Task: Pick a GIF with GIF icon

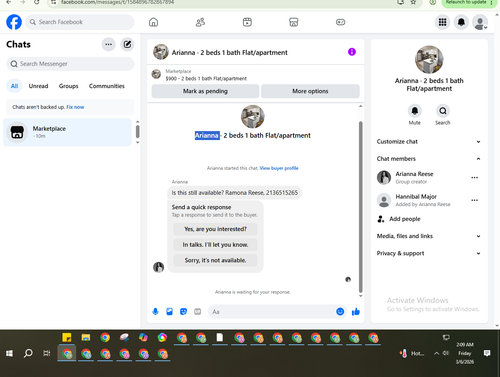Action: tap(198, 312)
